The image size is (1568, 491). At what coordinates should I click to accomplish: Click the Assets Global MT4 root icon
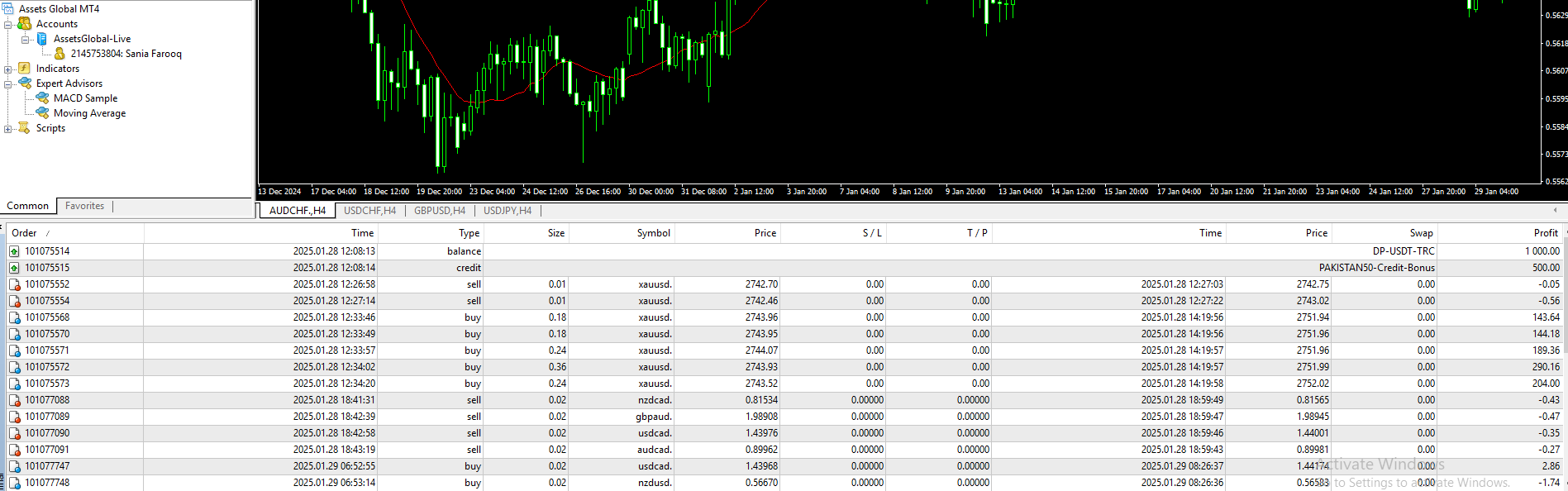8,9
